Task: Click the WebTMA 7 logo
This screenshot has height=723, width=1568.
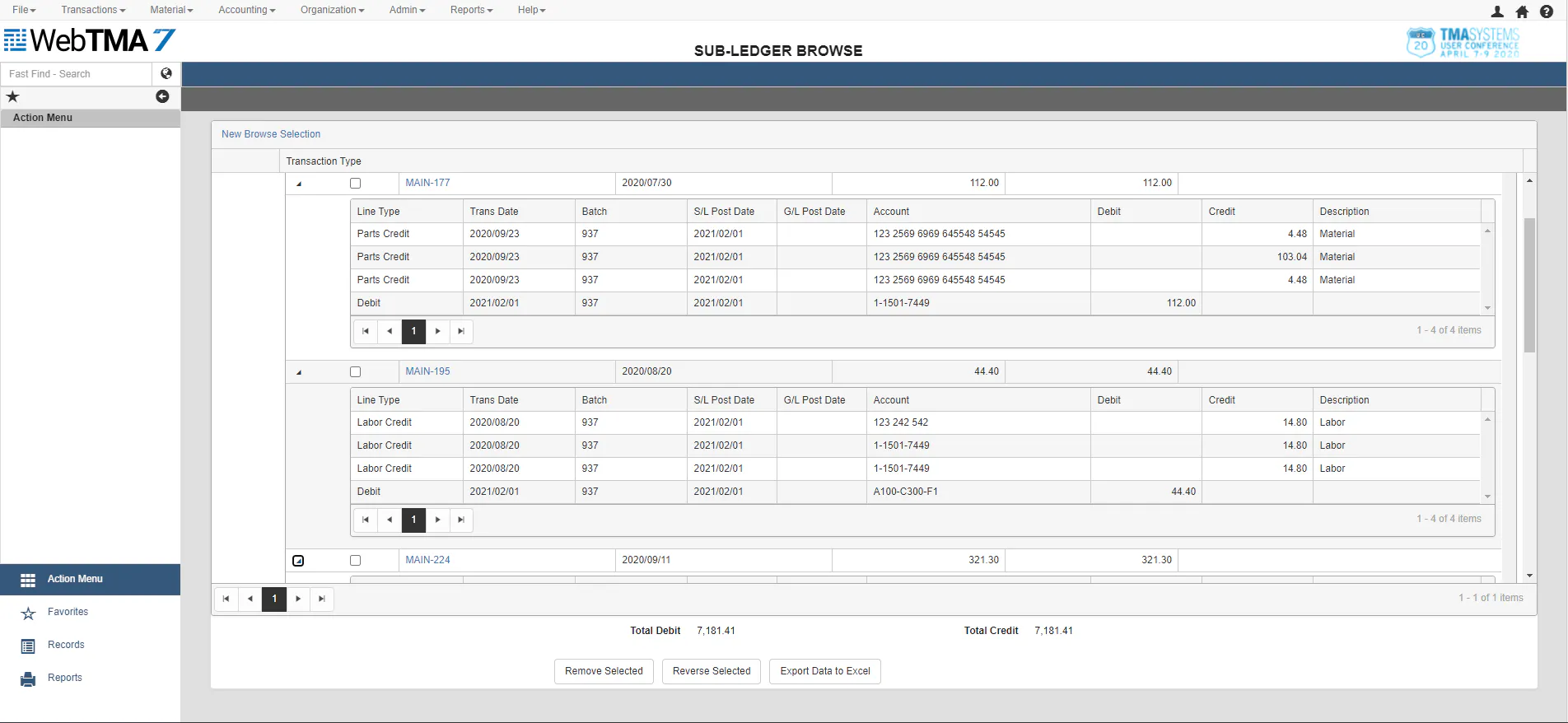Action: click(x=90, y=40)
